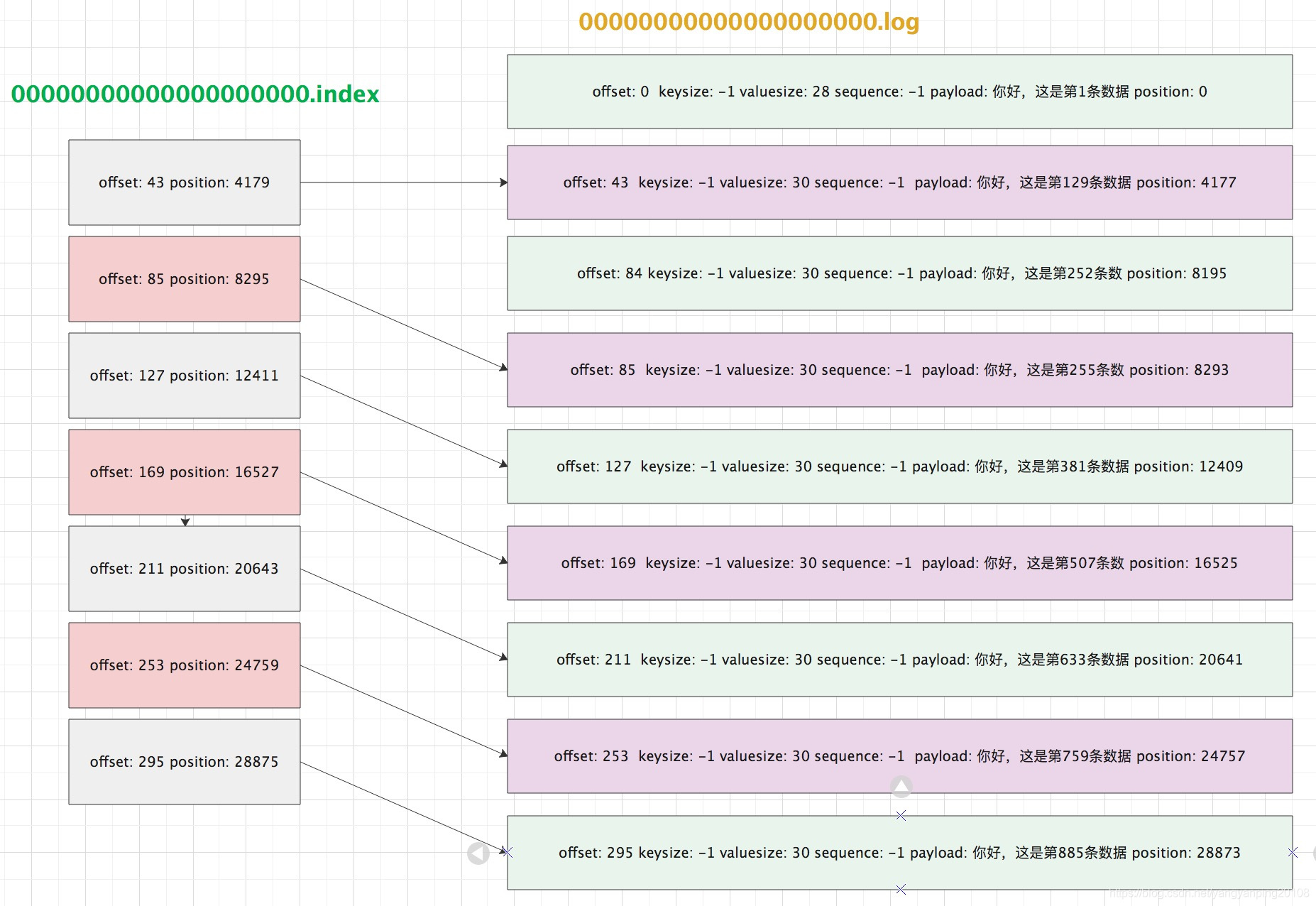The width and height of the screenshot is (1316, 906).
Task: Select the green .index file title text
Action: point(195,94)
